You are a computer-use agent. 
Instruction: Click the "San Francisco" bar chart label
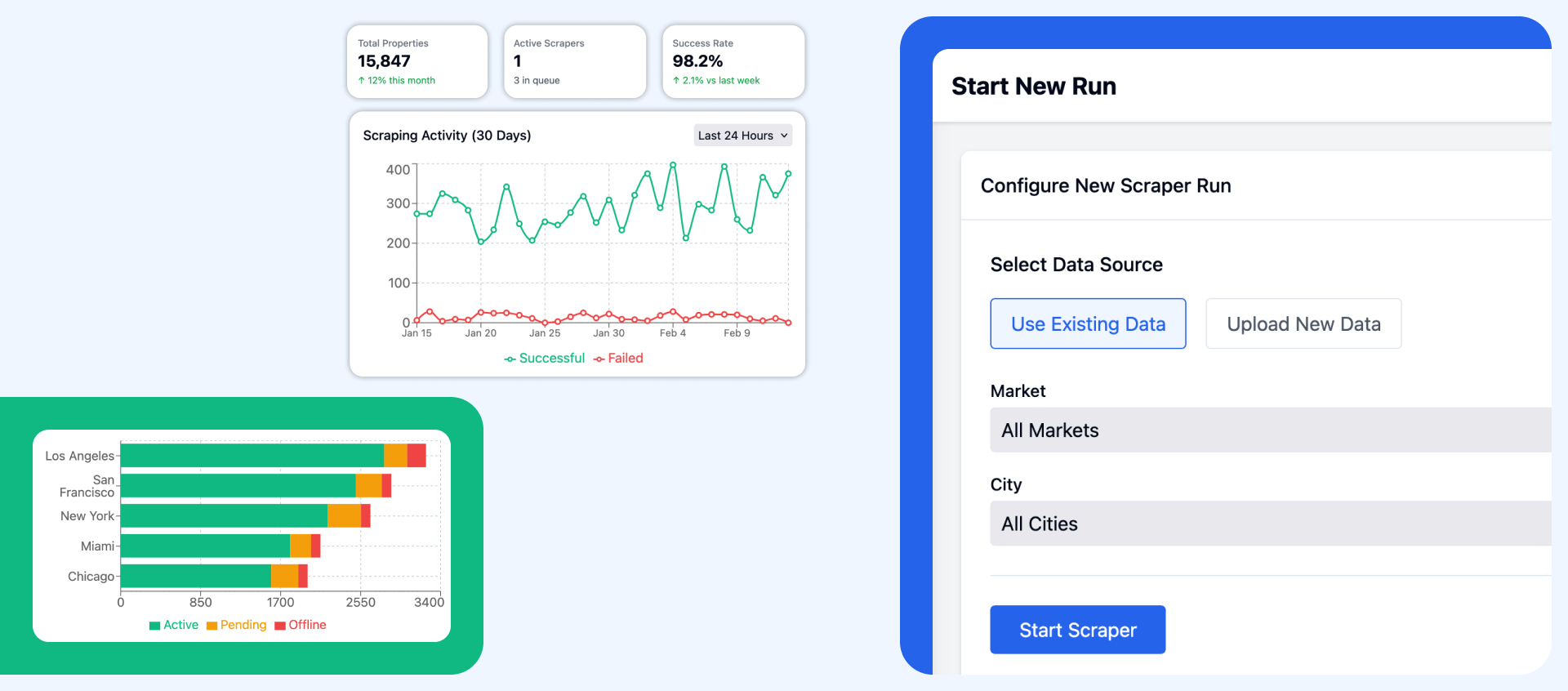tap(87, 486)
